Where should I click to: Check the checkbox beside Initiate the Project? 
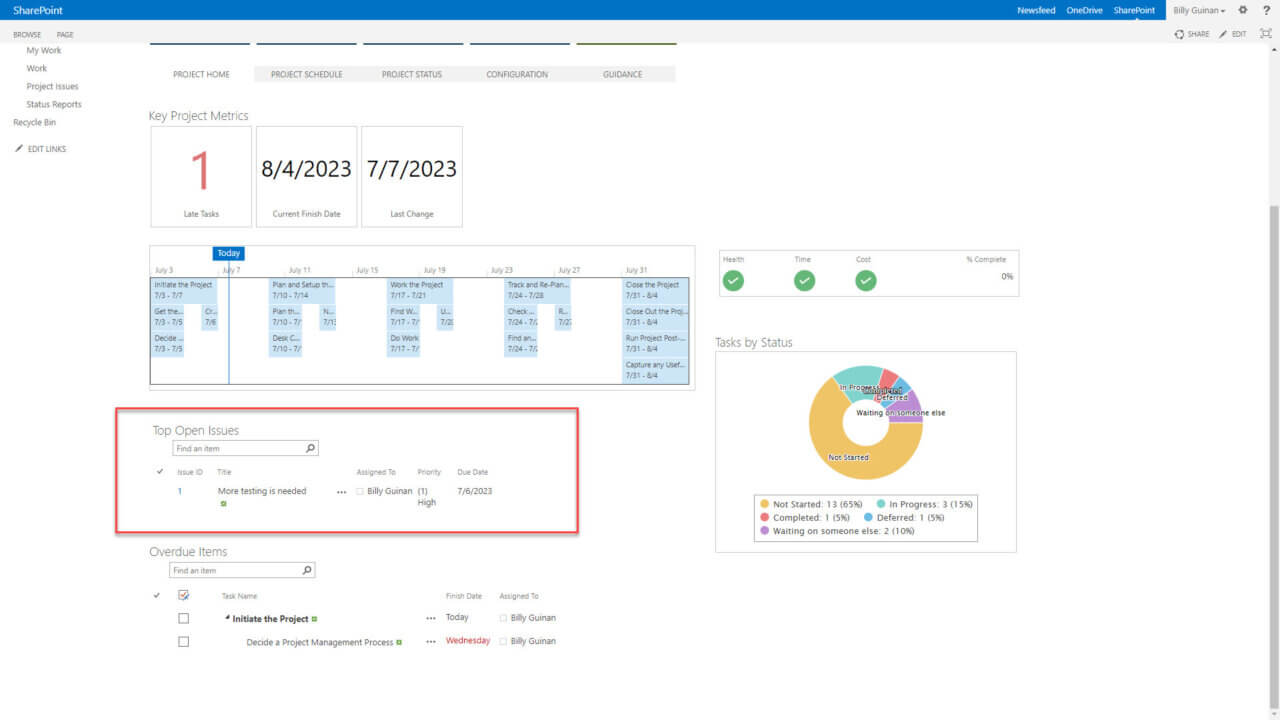pyautogui.click(x=183, y=617)
